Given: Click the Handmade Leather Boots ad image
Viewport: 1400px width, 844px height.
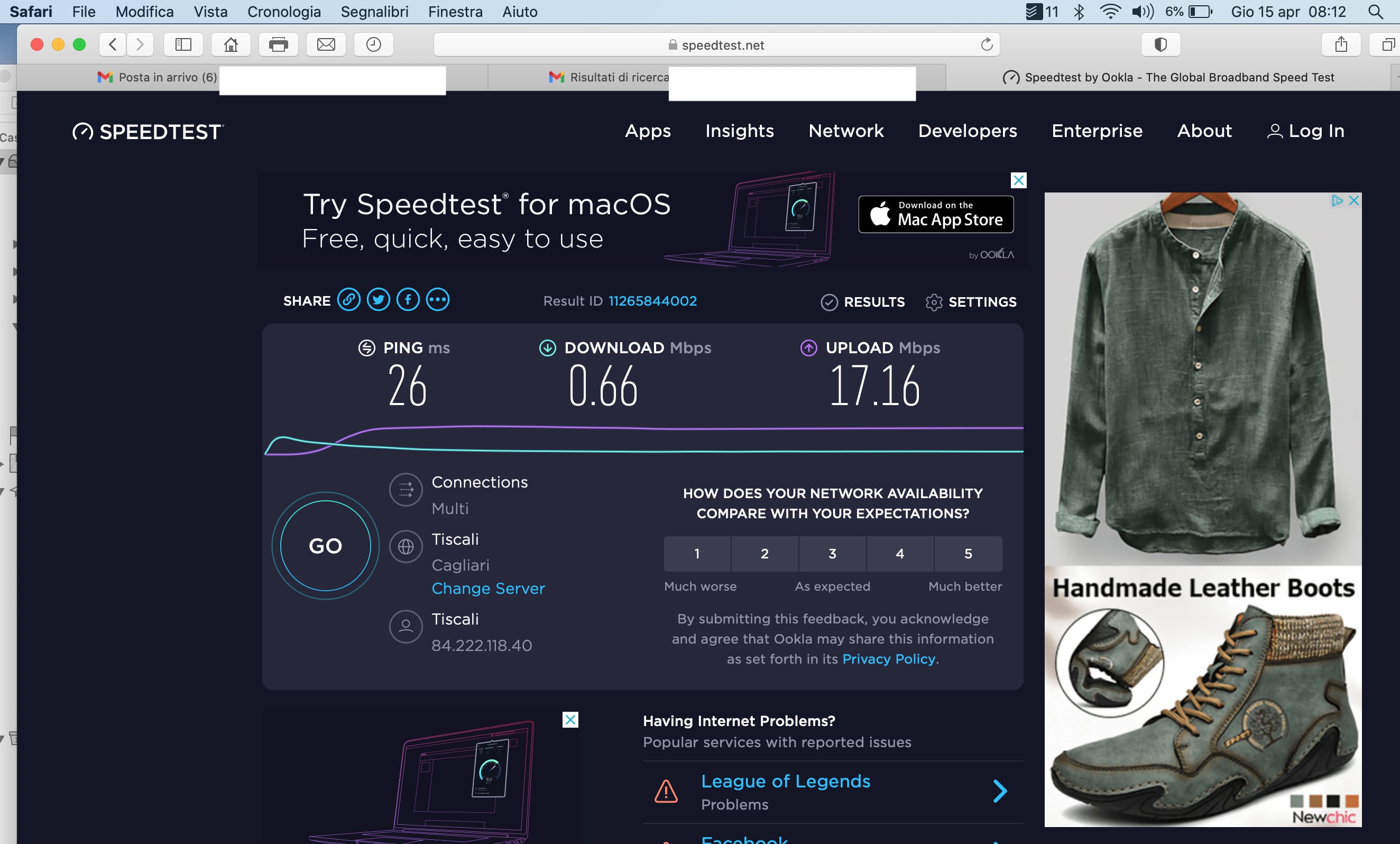Looking at the screenshot, I should [x=1203, y=696].
